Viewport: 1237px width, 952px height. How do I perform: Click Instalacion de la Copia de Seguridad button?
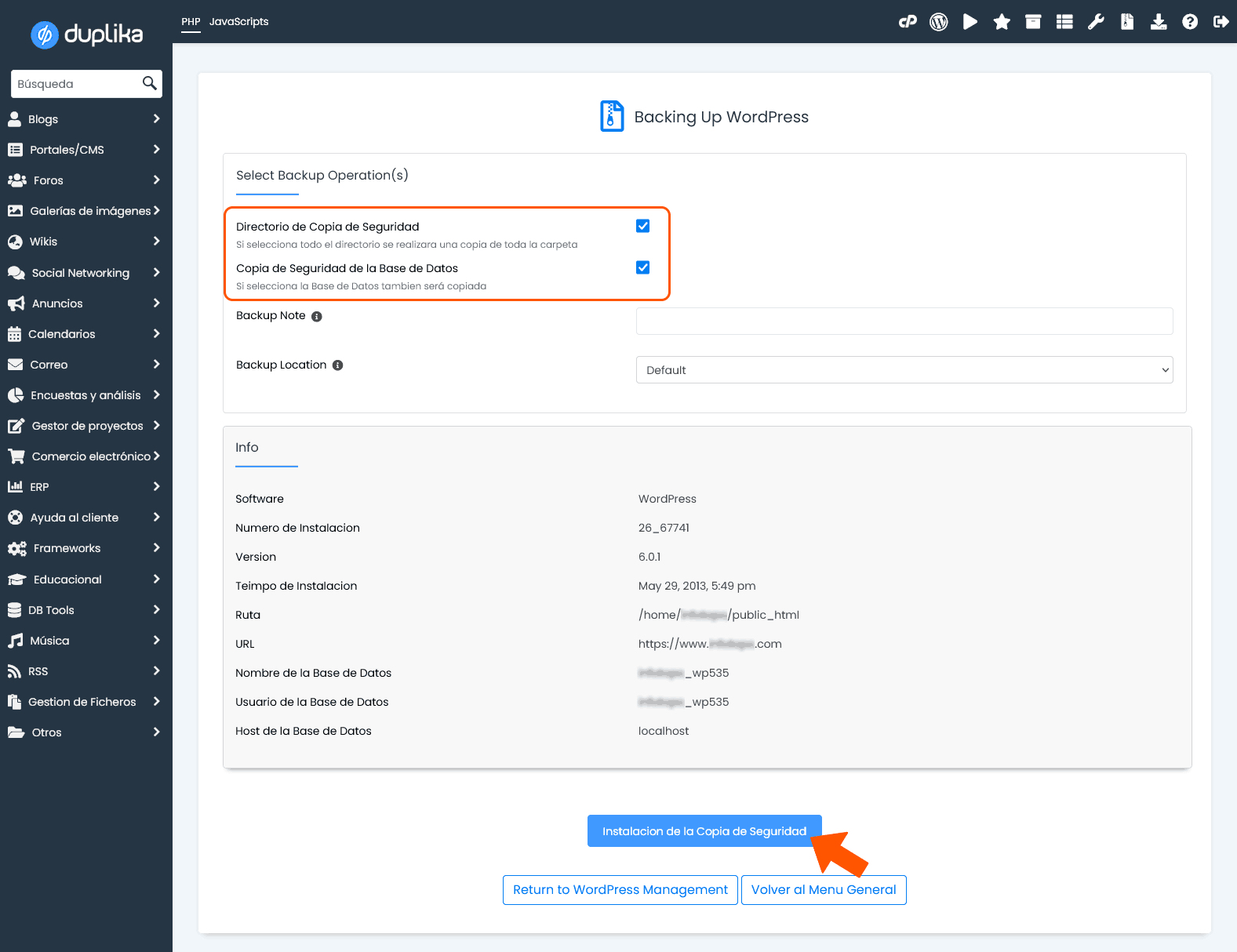pos(704,831)
